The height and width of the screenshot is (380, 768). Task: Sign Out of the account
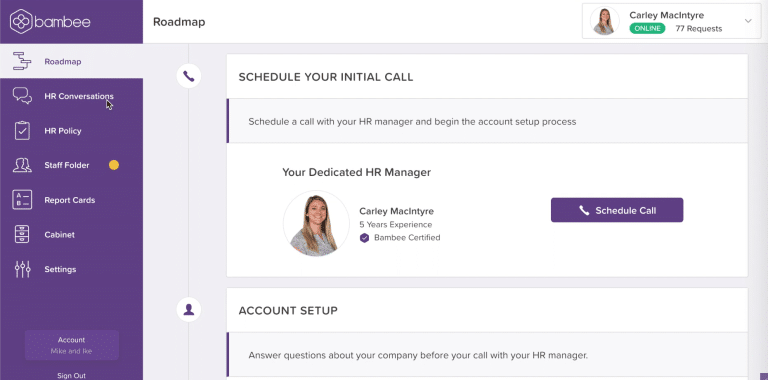(71, 376)
